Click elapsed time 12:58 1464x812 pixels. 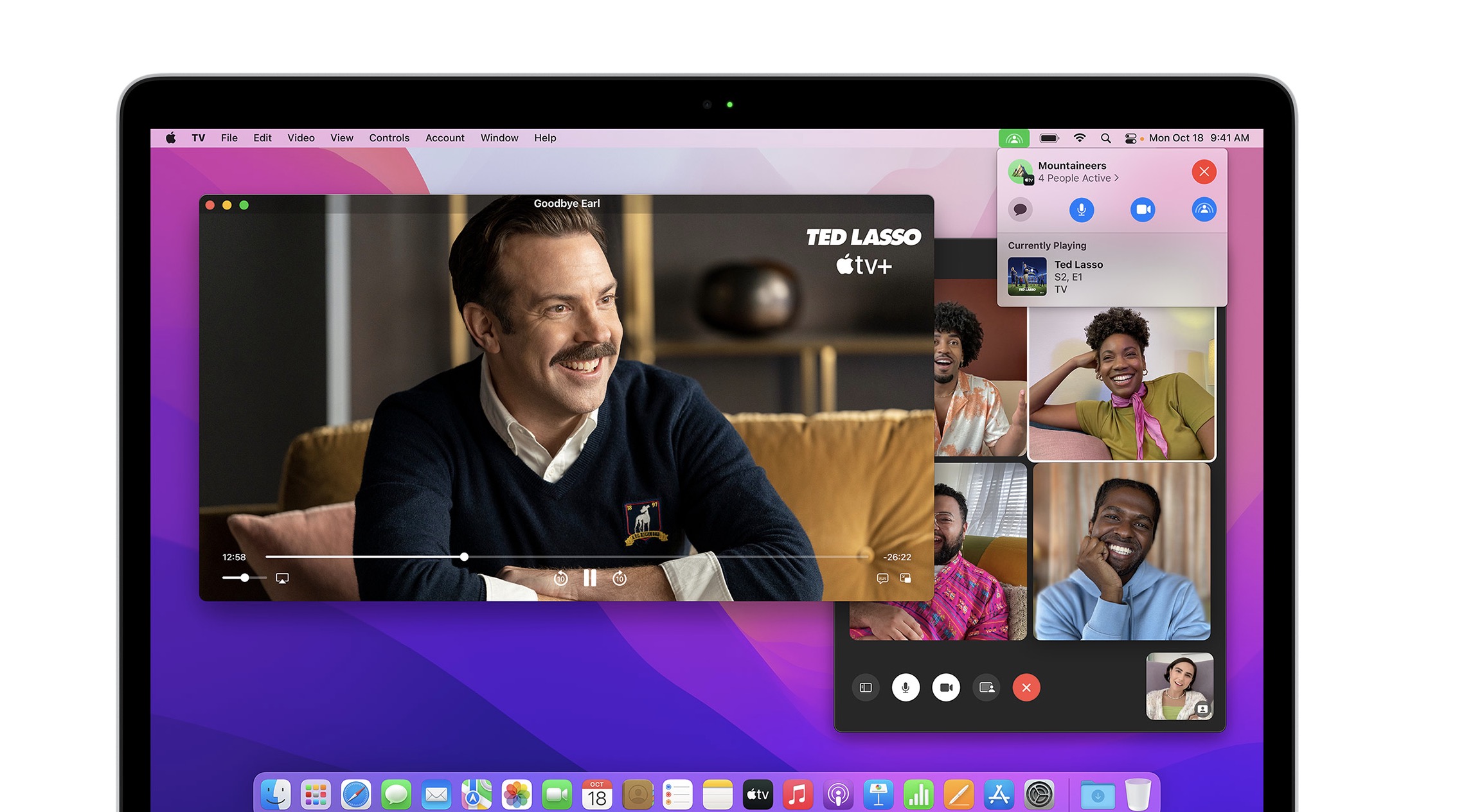point(234,557)
